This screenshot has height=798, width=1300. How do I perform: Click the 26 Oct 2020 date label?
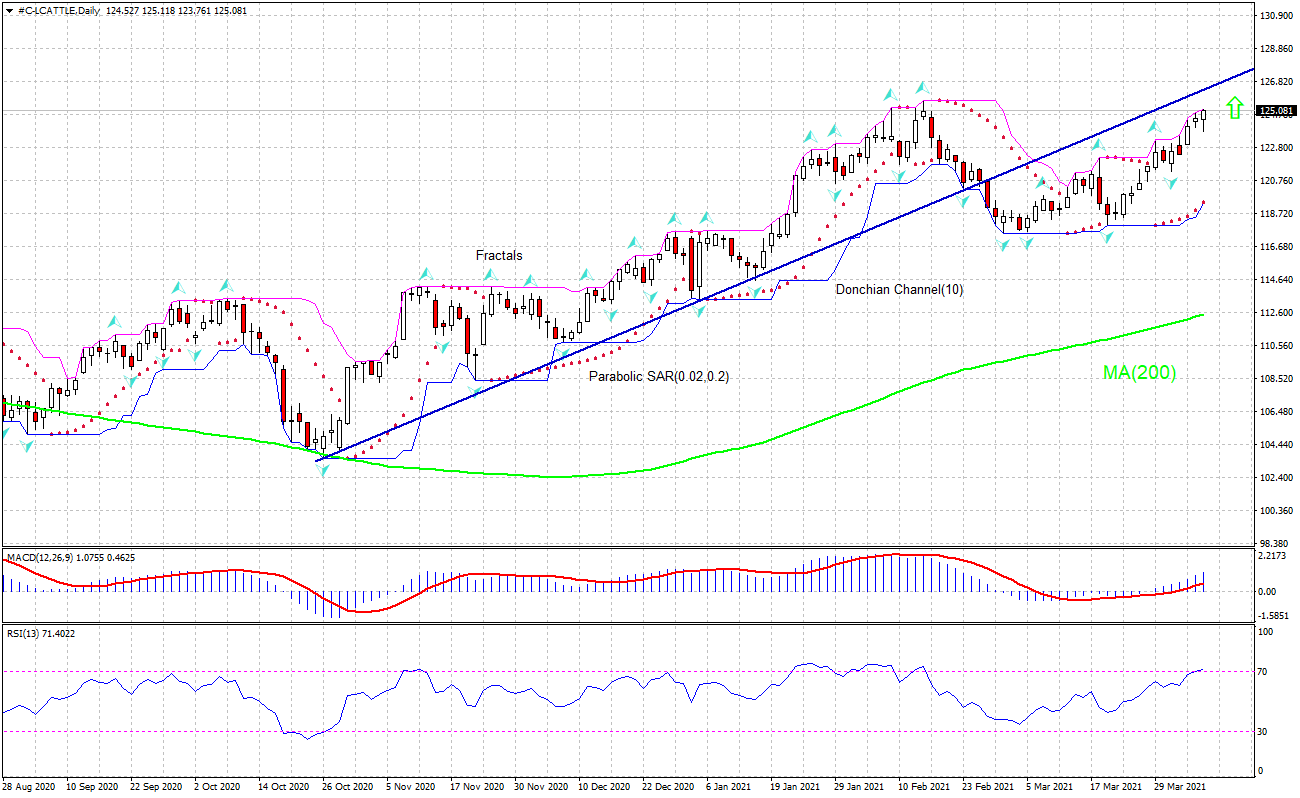point(348,787)
